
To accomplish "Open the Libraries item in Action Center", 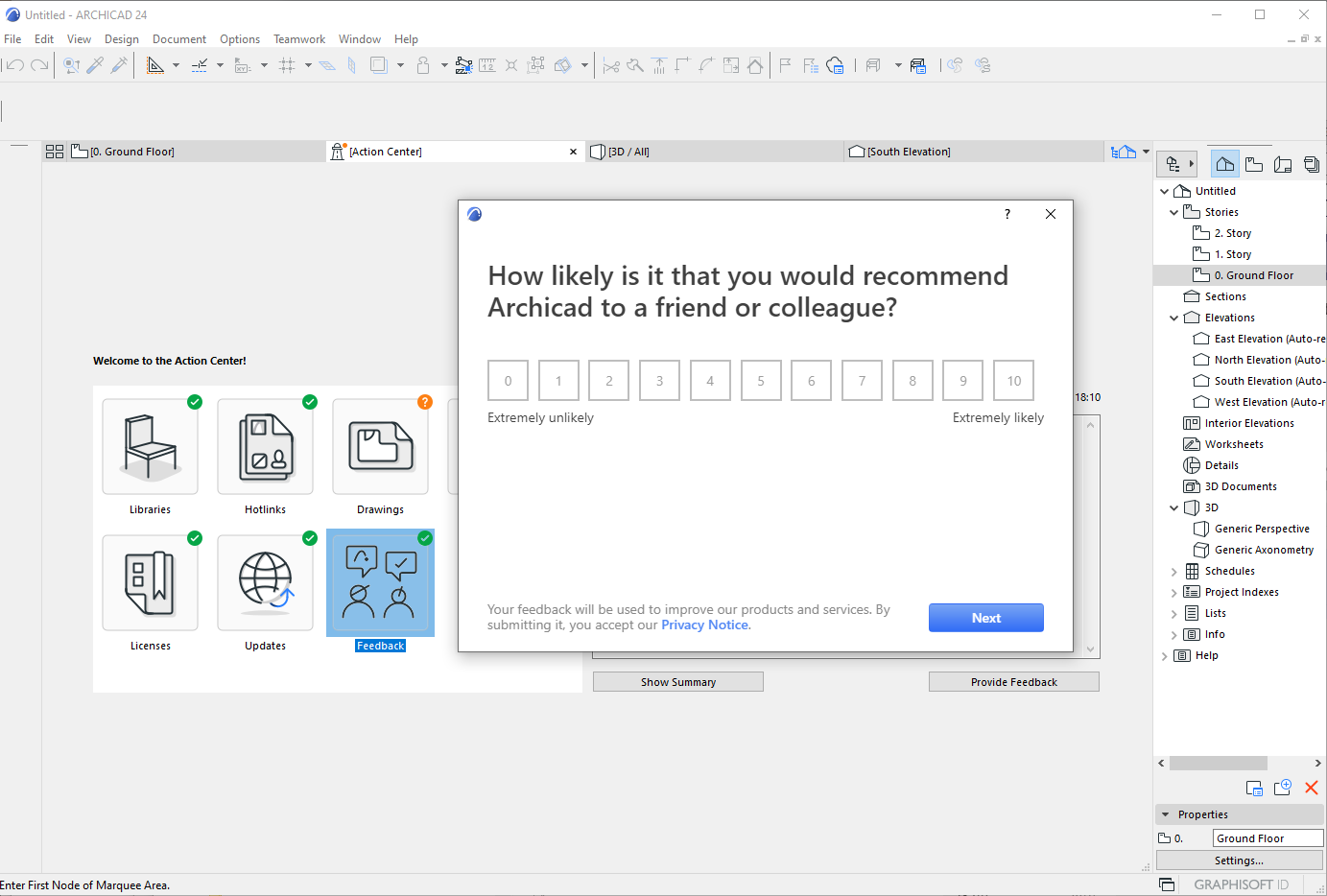I will coord(150,447).
